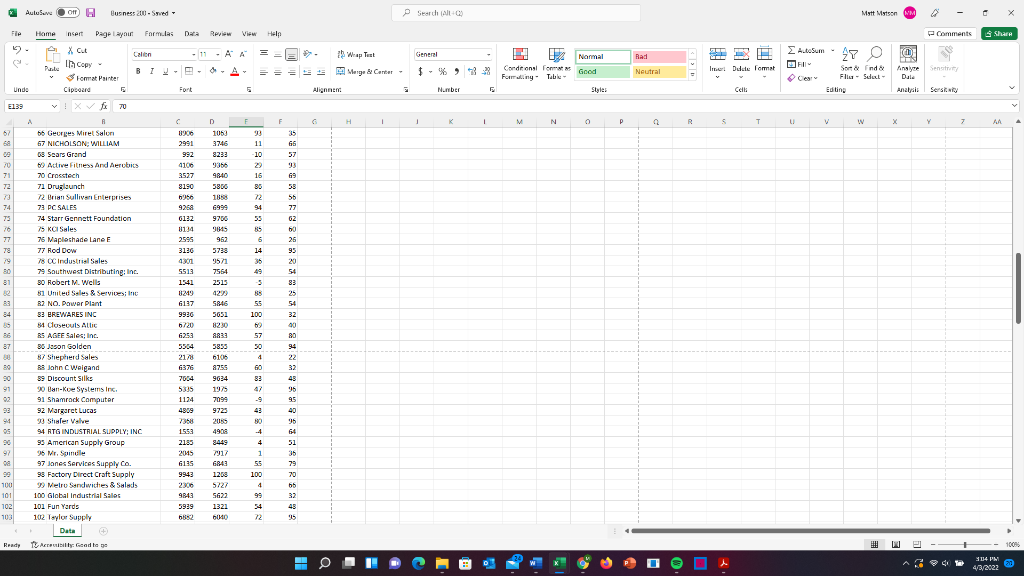The width and height of the screenshot is (1024, 576).
Task: Open Borders dropdown arrow
Action: (x=199, y=72)
